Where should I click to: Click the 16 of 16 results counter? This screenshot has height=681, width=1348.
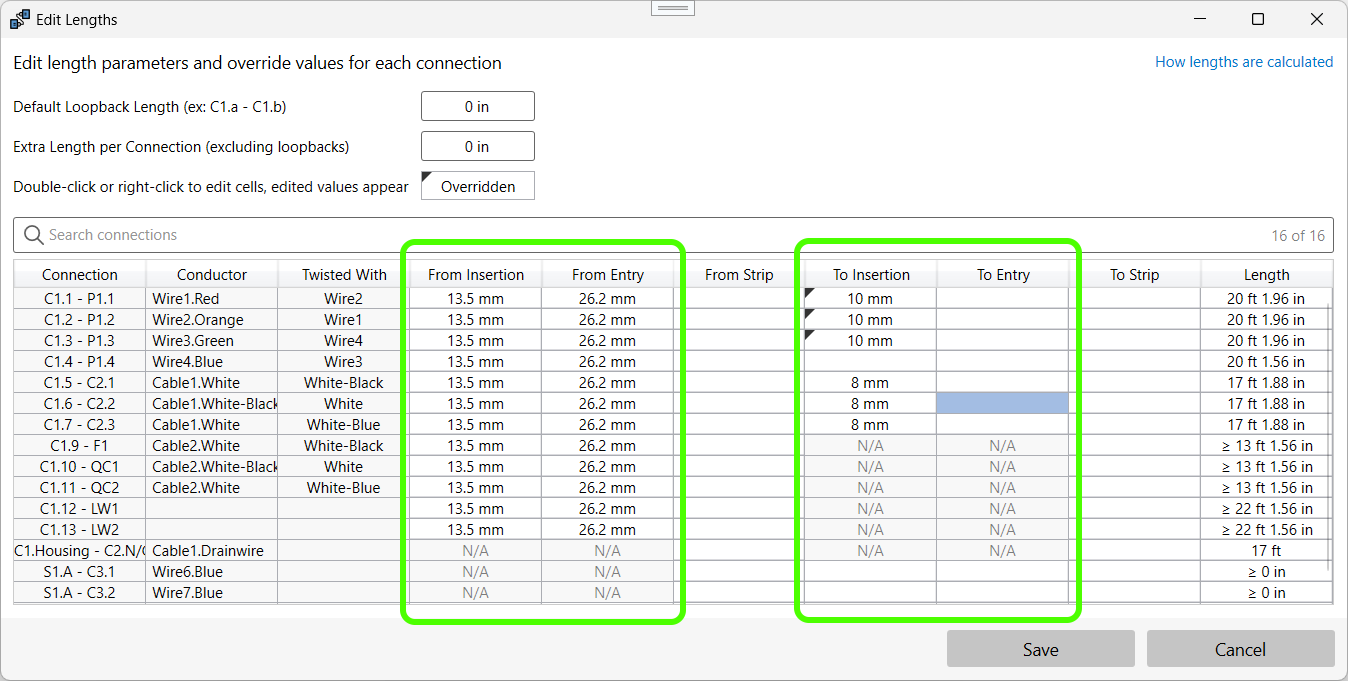1298,236
